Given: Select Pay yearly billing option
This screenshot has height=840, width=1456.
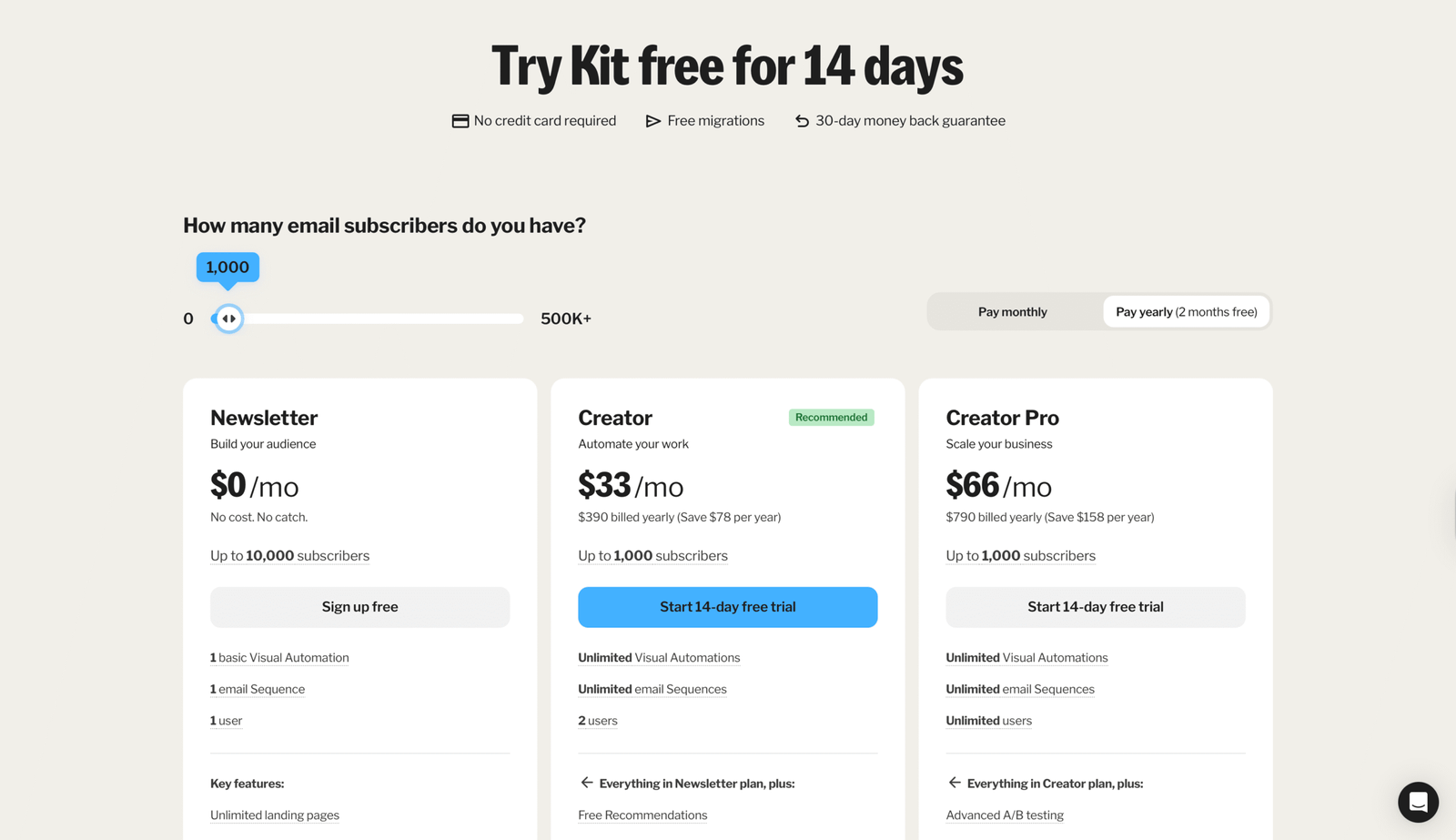Looking at the screenshot, I should pos(1186,312).
